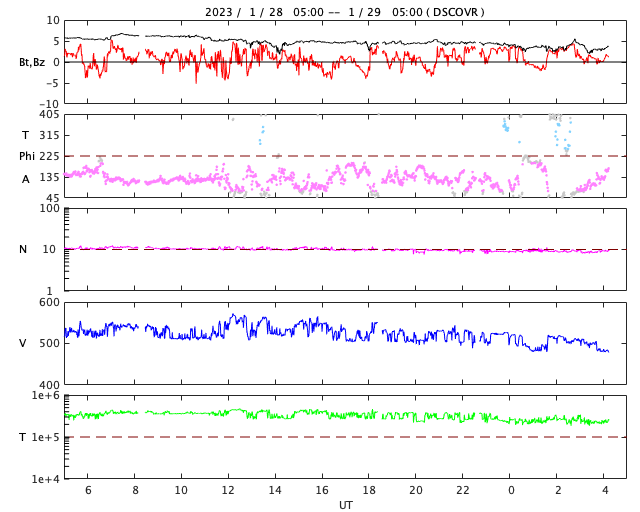Screen dimensions: 640x512
Task: Click the x-axis hour label 16
Action: (322, 490)
